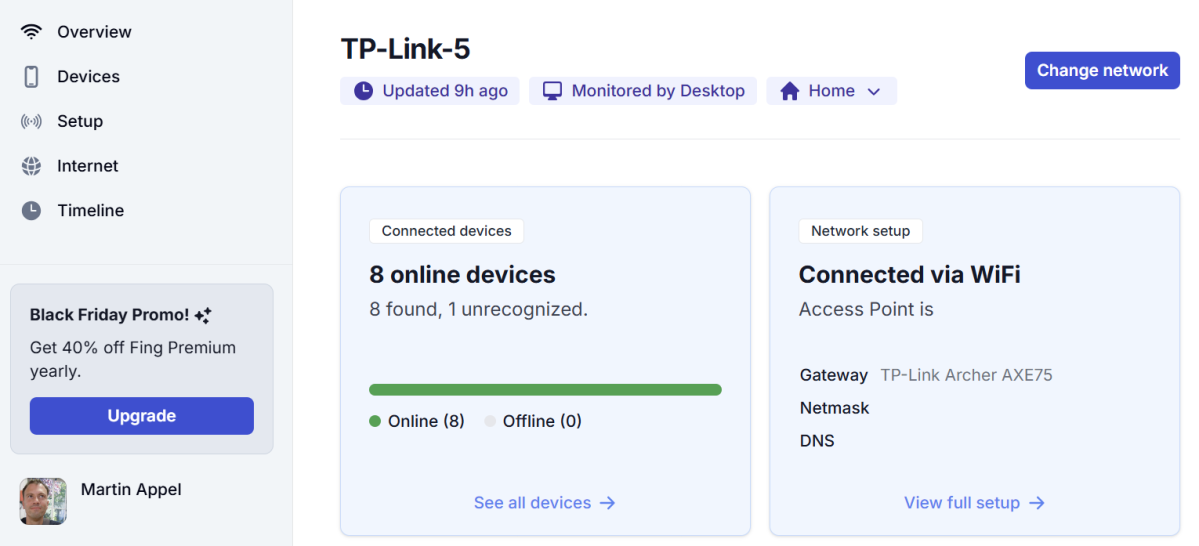The width and height of the screenshot is (1199, 546).
Task: Go to the Internet sidebar section
Action: coord(88,166)
